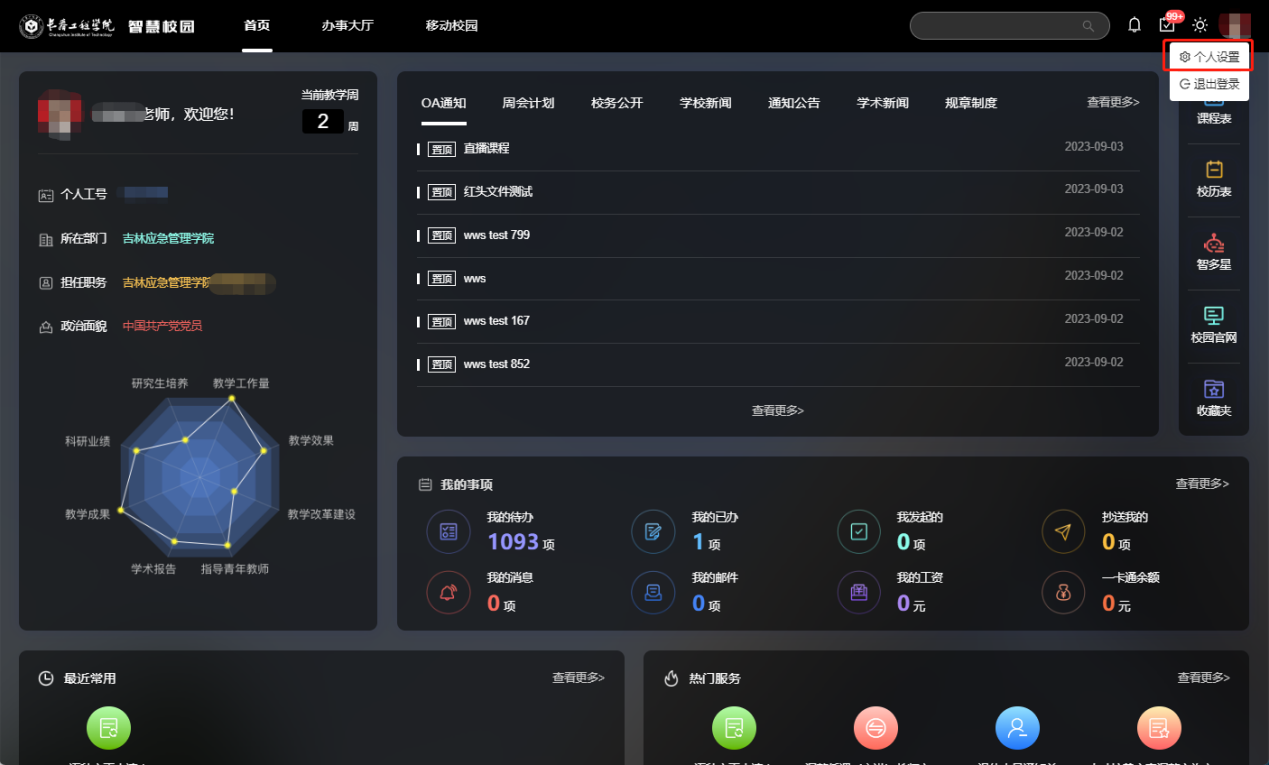Image resolution: width=1269 pixels, height=765 pixels.
Task: Launch the 智多星 robot icon
Action: [1214, 243]
